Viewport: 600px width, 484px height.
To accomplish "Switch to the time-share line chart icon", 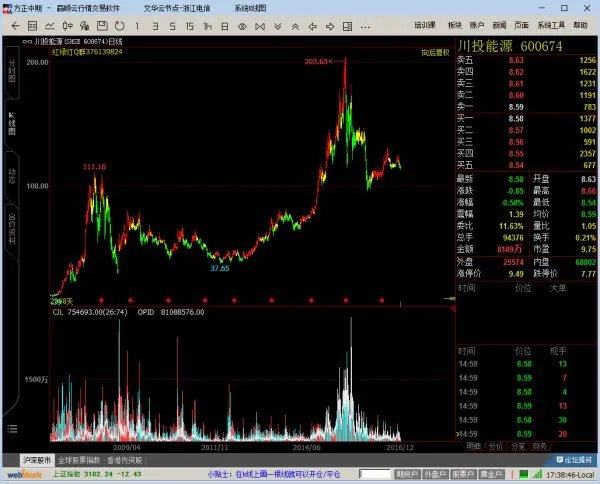I will click(x=50, y=26).
